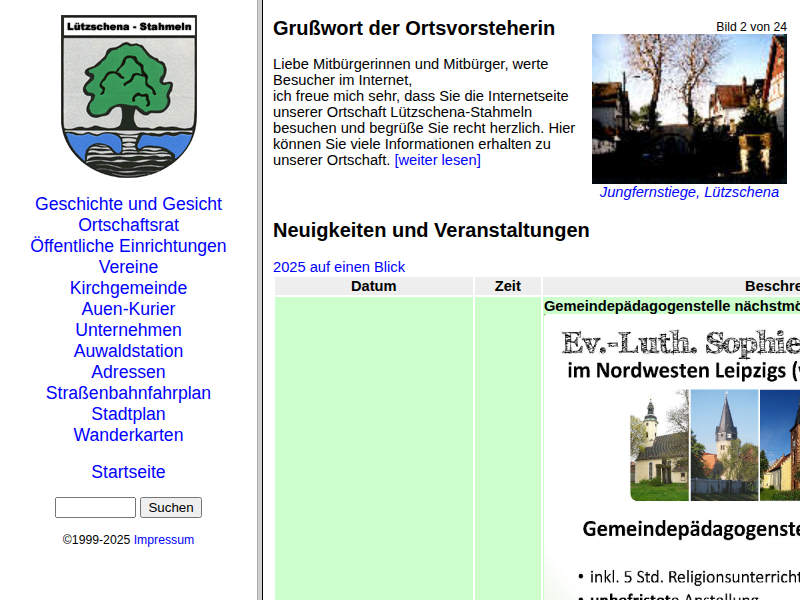
Task: Open Öffentliche Einrichtungen link
Action: tap(128, 246)
